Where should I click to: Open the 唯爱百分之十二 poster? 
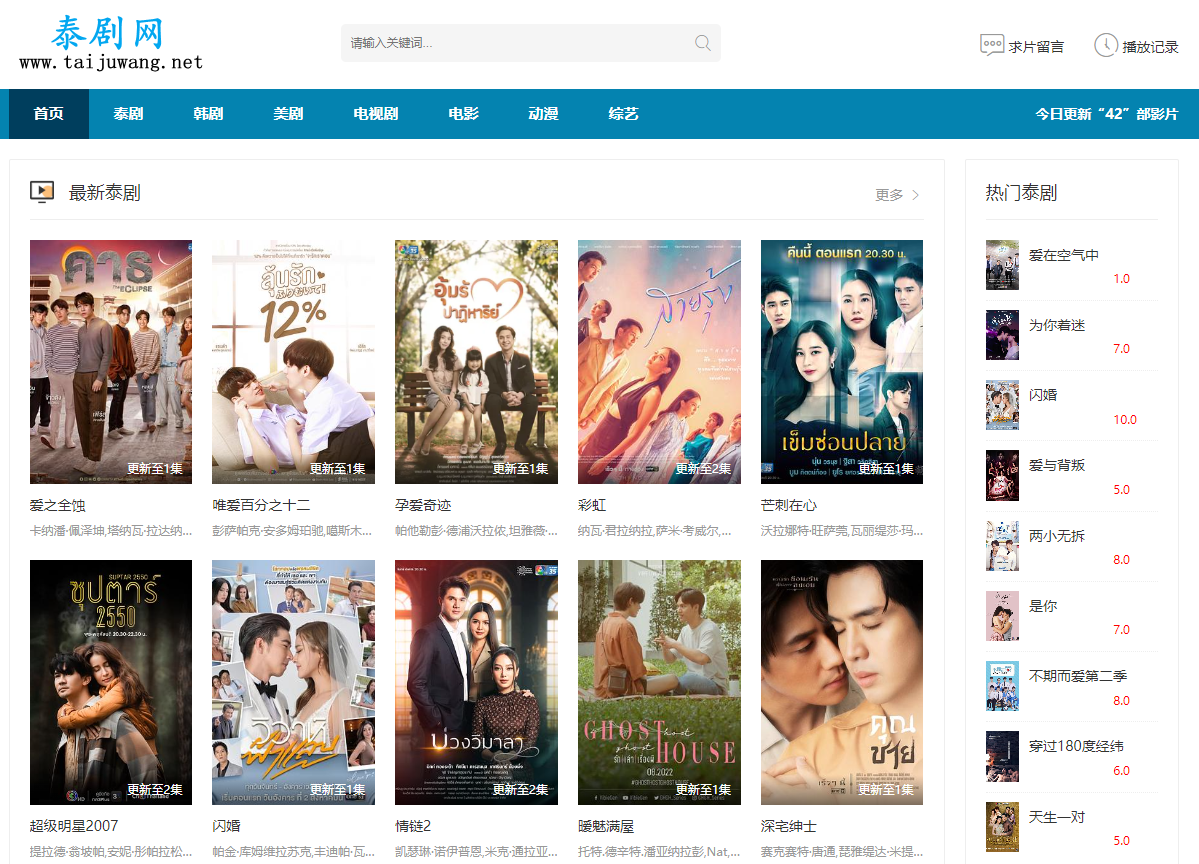tap(293, 361)
